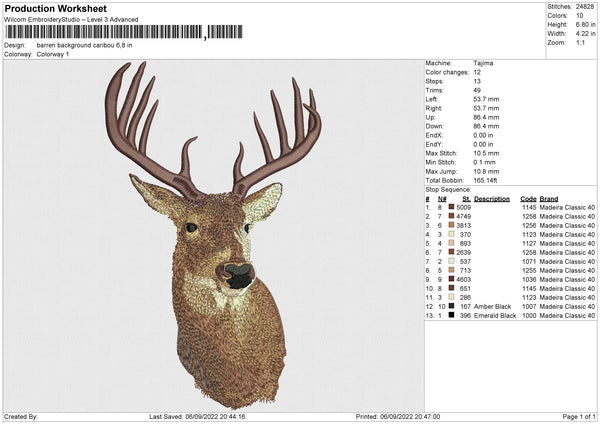The width and height of the screenshot is (600, 424).
Task: Select the Height value 6.80 in
Action: click(x=585, y=24)
